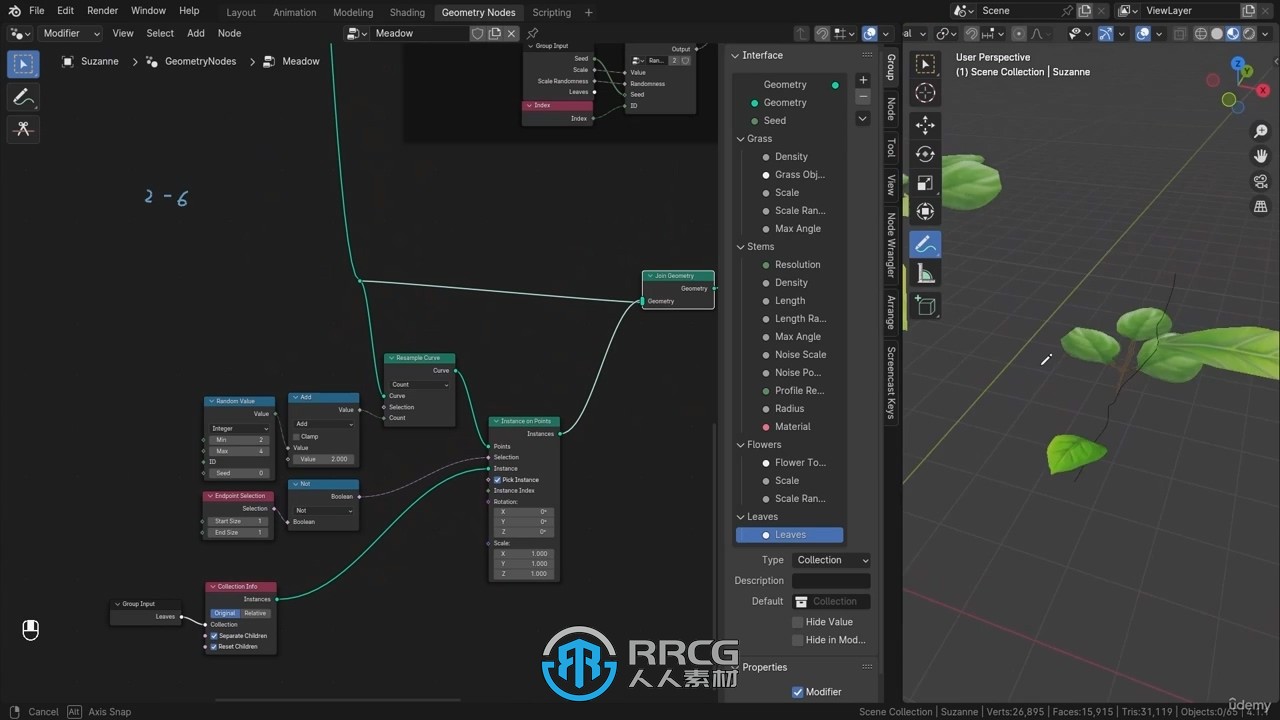The width and height of the screenshot is (1280, 720).
Task: Click the Description input field
Action: [x=831, y=581]
